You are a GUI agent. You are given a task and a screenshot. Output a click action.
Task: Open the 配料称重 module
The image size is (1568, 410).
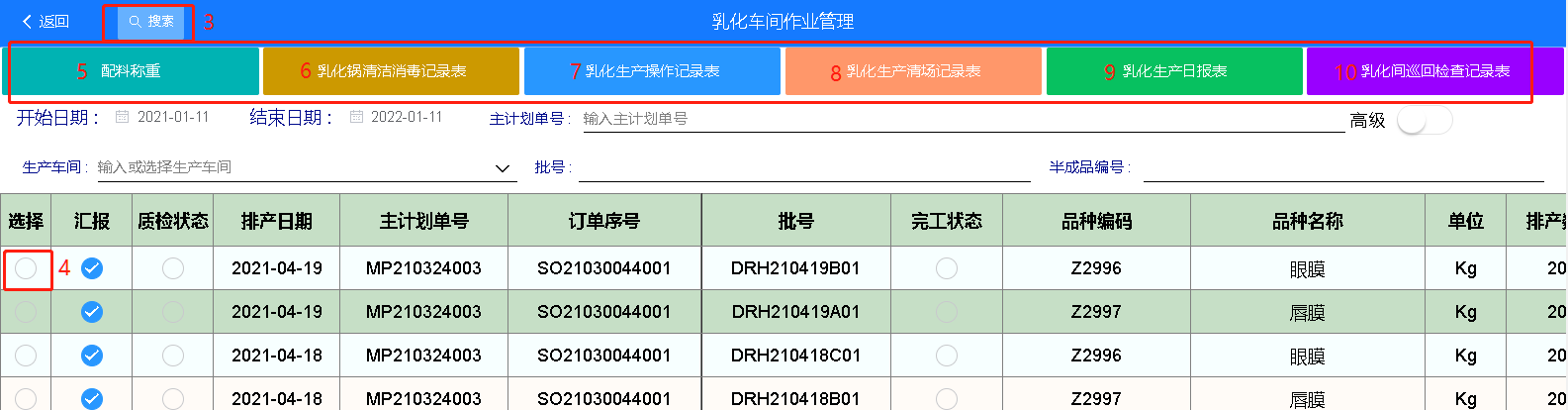[132, 71]
